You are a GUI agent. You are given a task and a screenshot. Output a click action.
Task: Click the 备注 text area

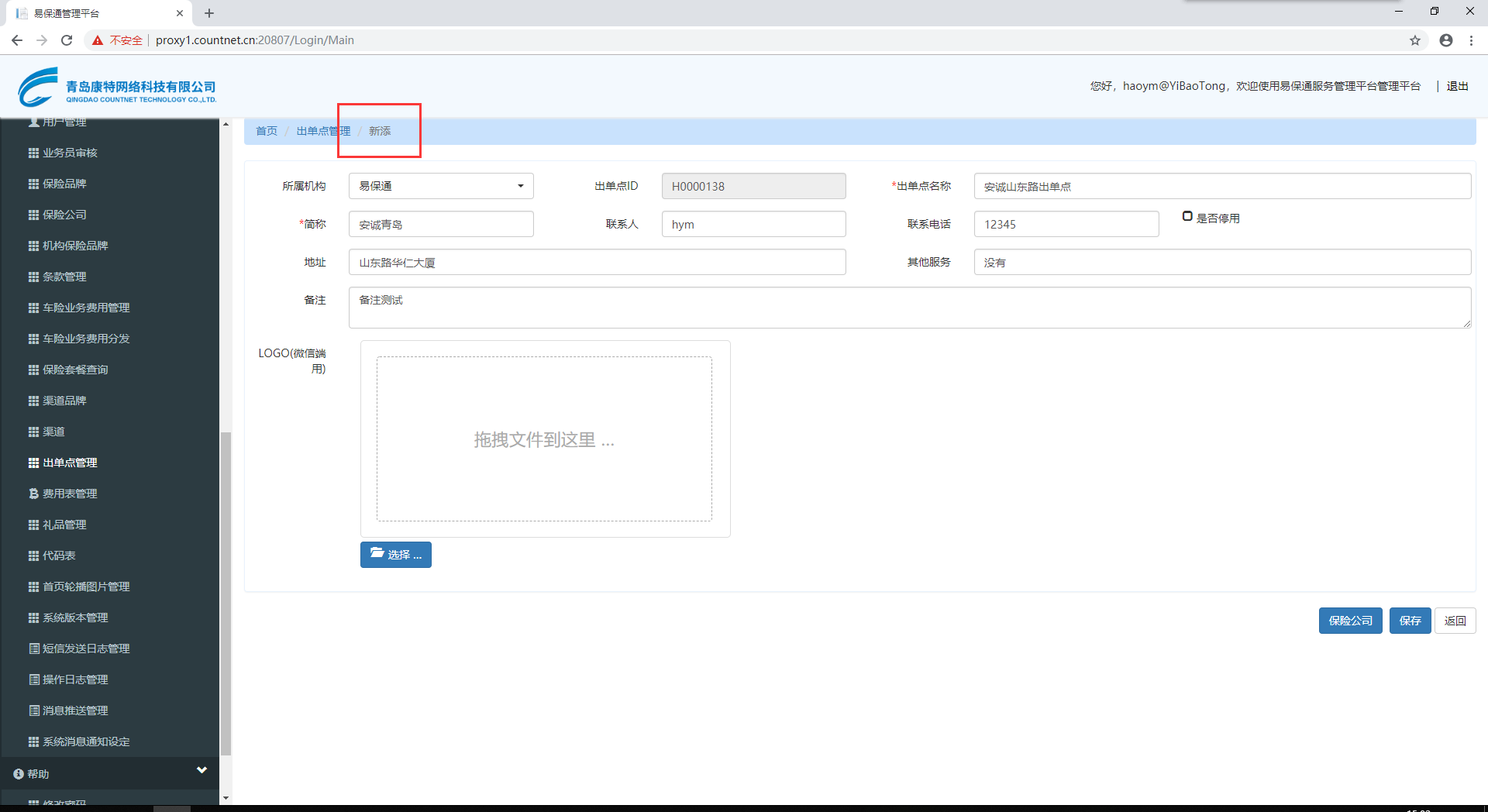910,308
